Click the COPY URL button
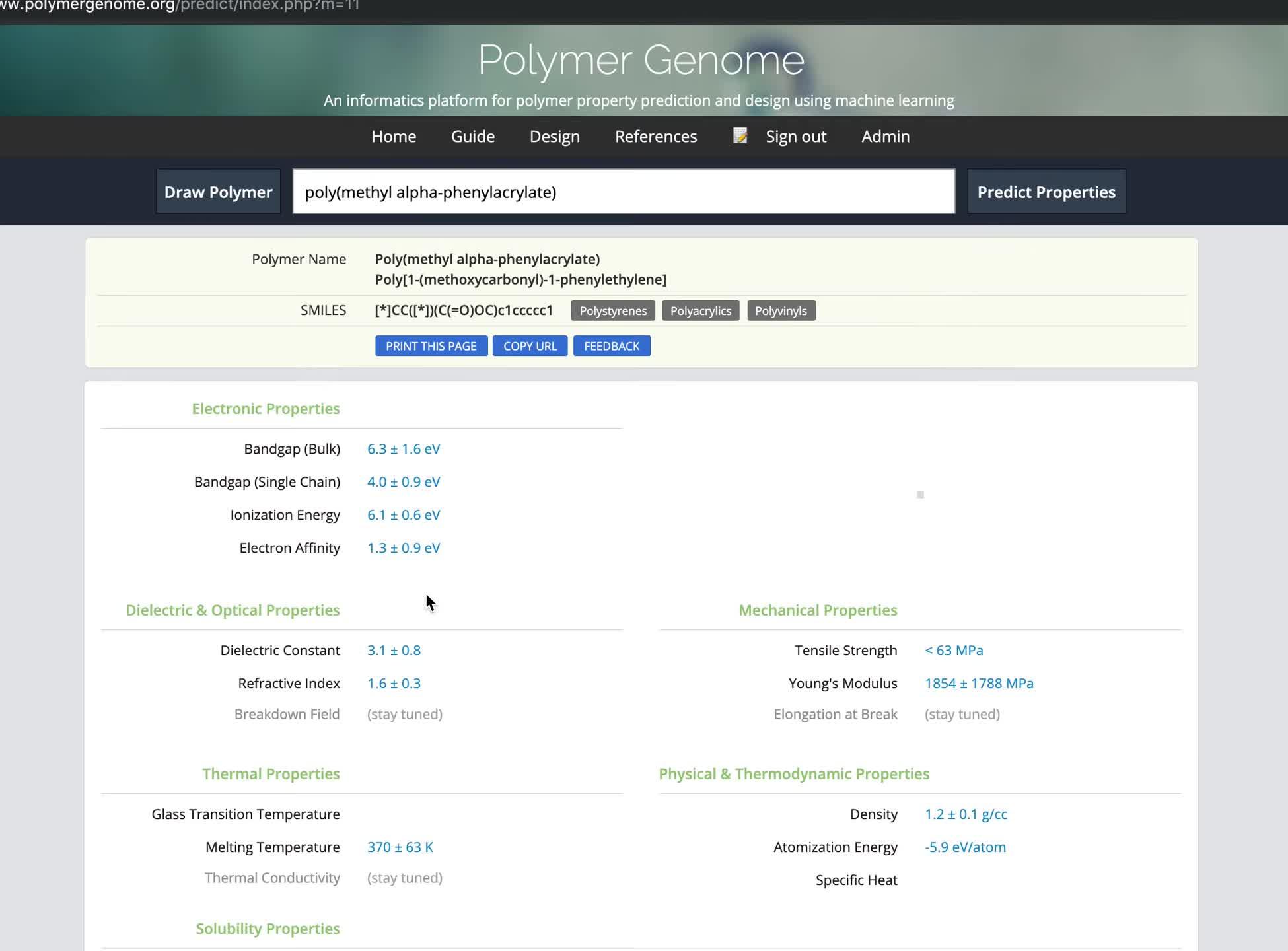 coord(530,345)
